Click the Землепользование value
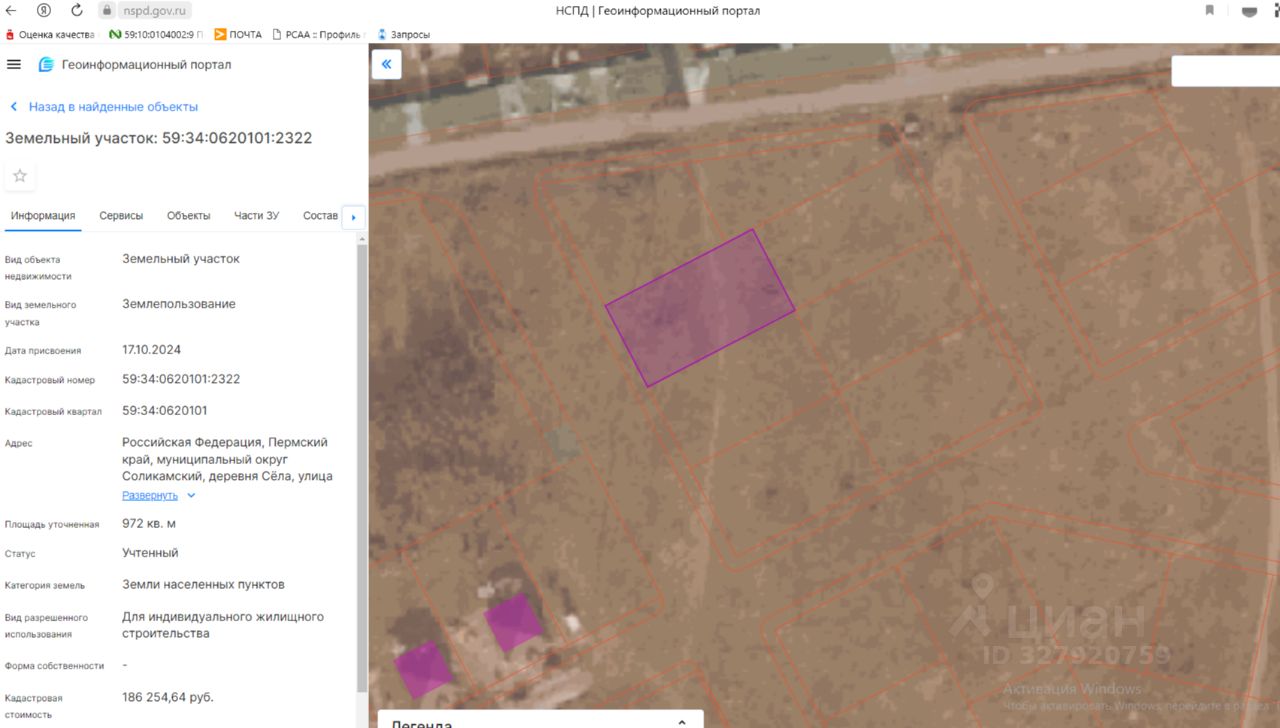 179,304
